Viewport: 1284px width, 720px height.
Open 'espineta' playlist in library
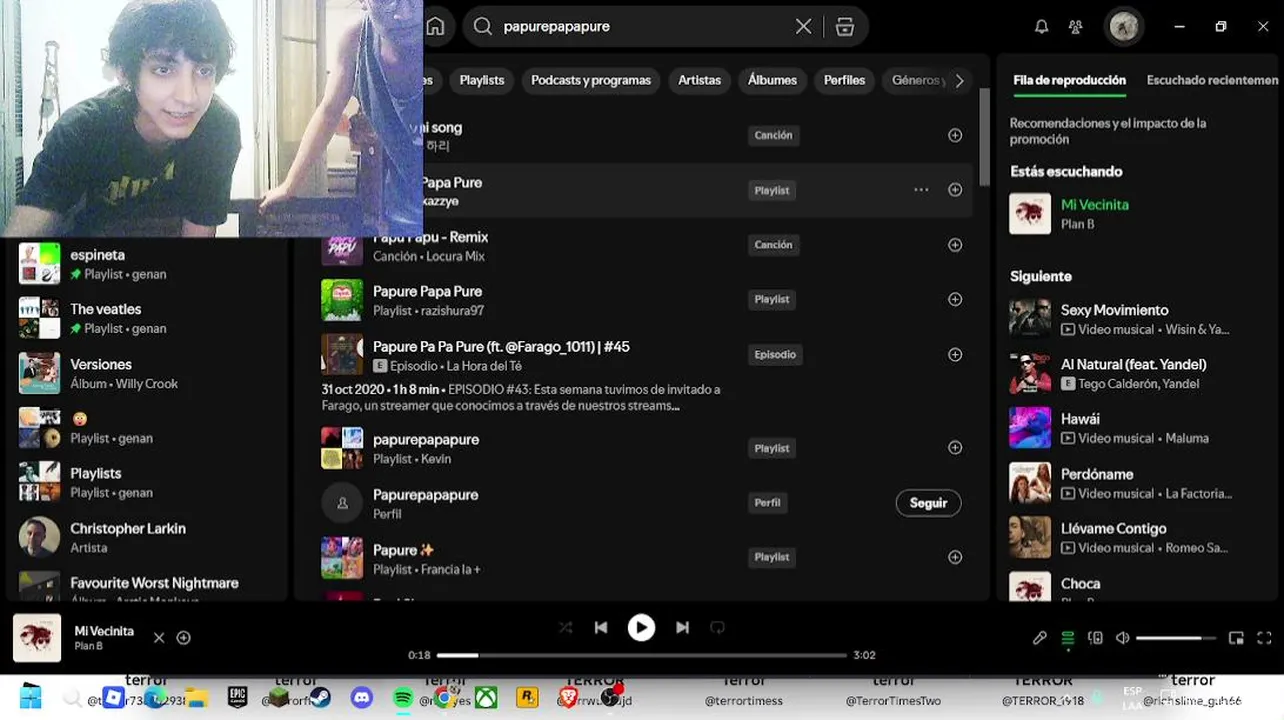click(x=150, y=264)
